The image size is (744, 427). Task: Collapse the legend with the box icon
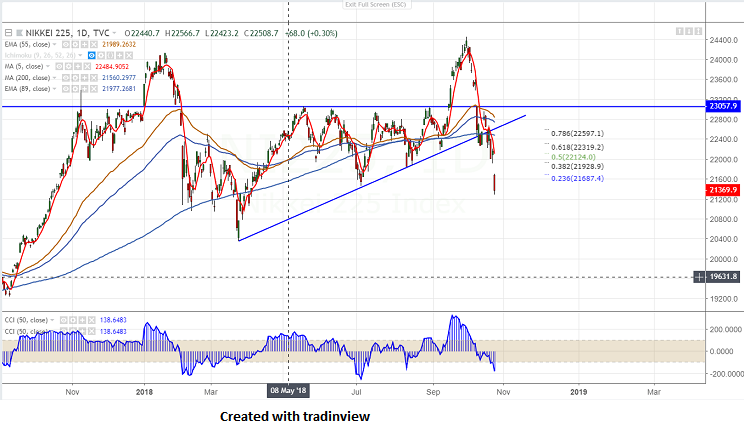(x=8, y=33)
